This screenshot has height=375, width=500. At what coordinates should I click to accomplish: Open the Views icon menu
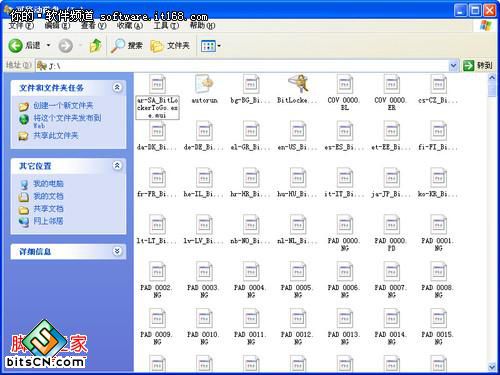click(x=208, y=46)
